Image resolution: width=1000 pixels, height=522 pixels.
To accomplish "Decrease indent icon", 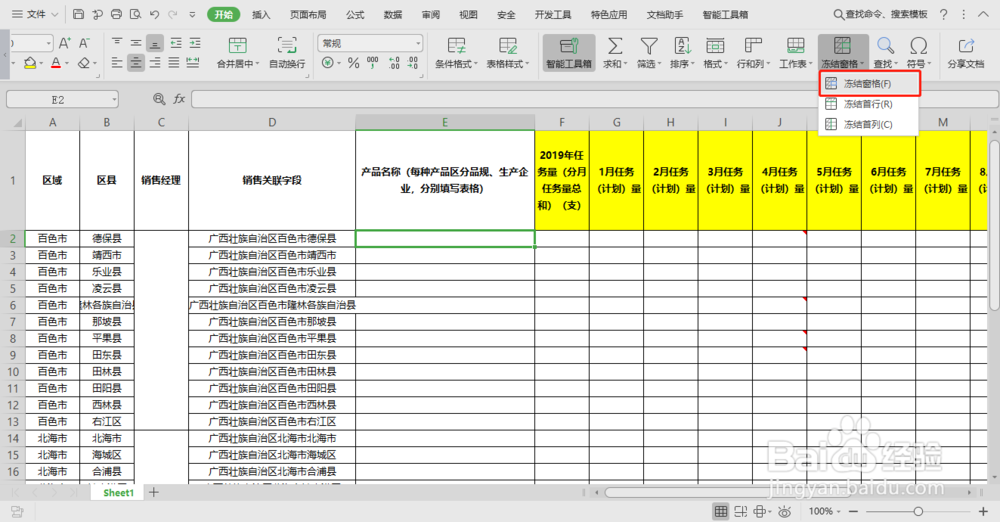I will coord(176,43).
